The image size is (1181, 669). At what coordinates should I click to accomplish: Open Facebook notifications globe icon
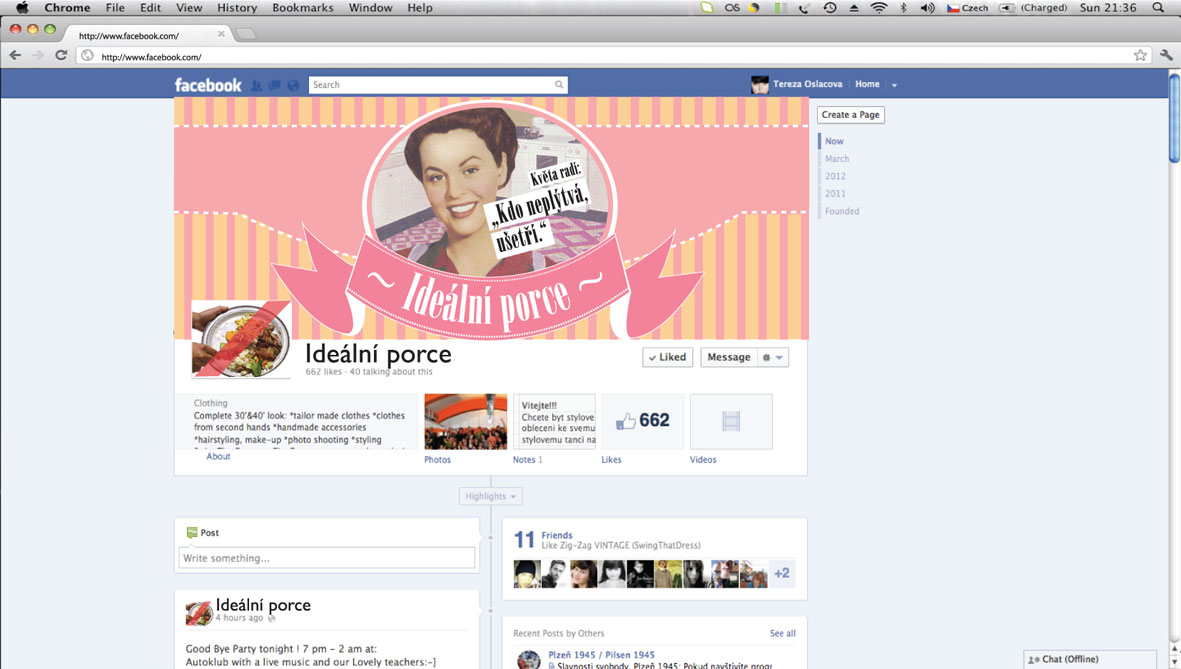293,85
